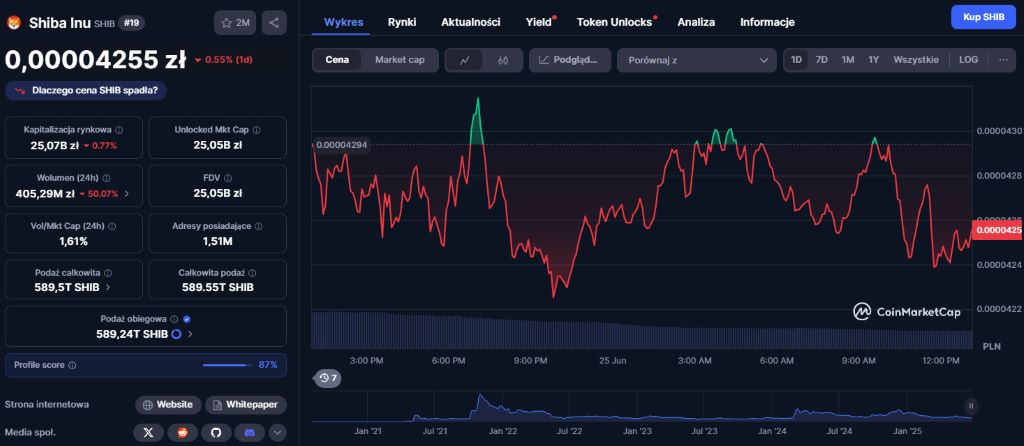The image size is (1024, 446).
Task: Click the 25,07B zł market cap value
Action: point(55,145)
